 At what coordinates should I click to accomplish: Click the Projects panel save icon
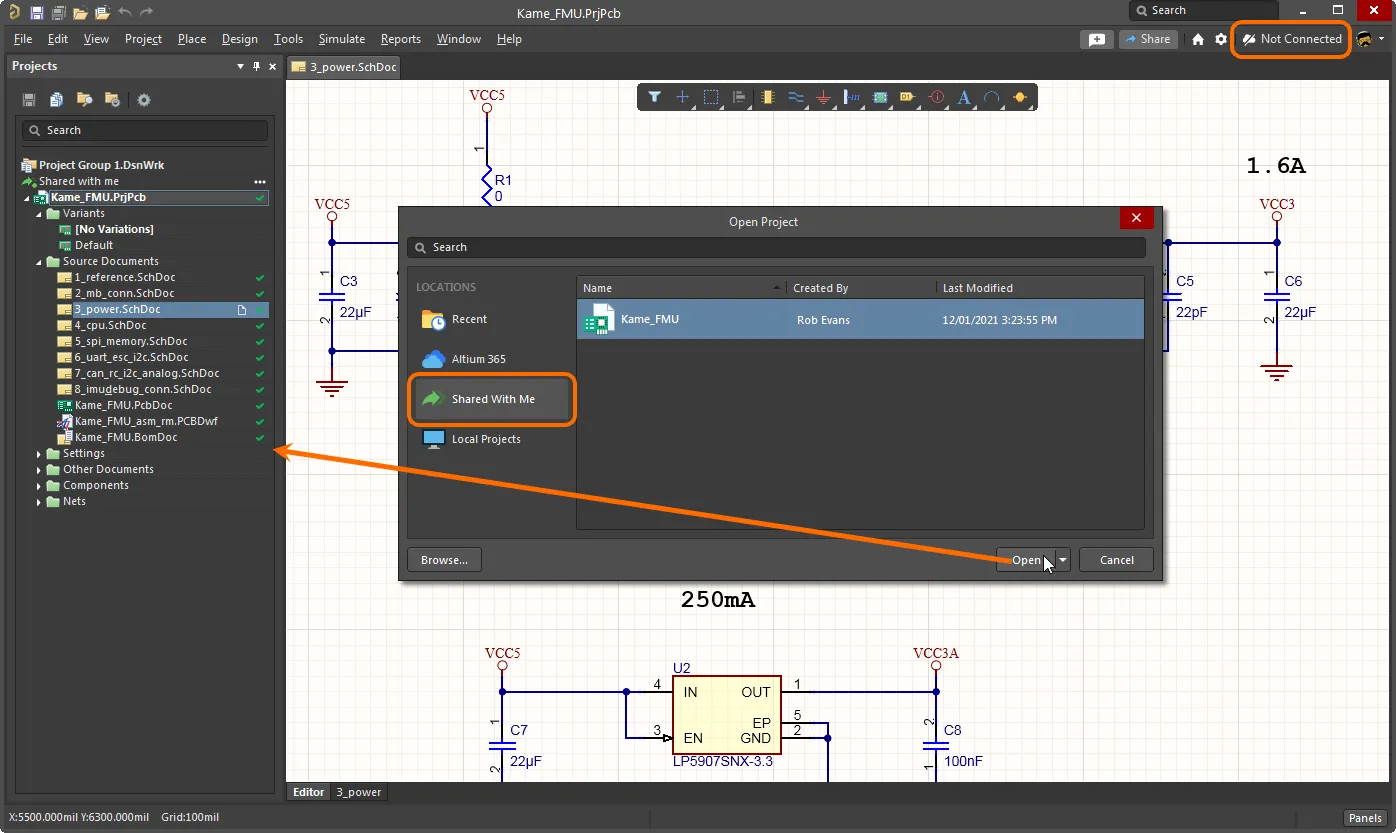pos(29,100)
